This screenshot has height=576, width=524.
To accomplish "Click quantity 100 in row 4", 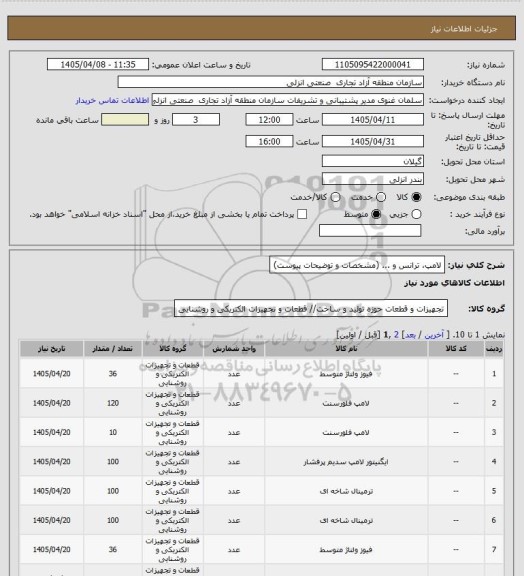I will (x=113, y=462).
